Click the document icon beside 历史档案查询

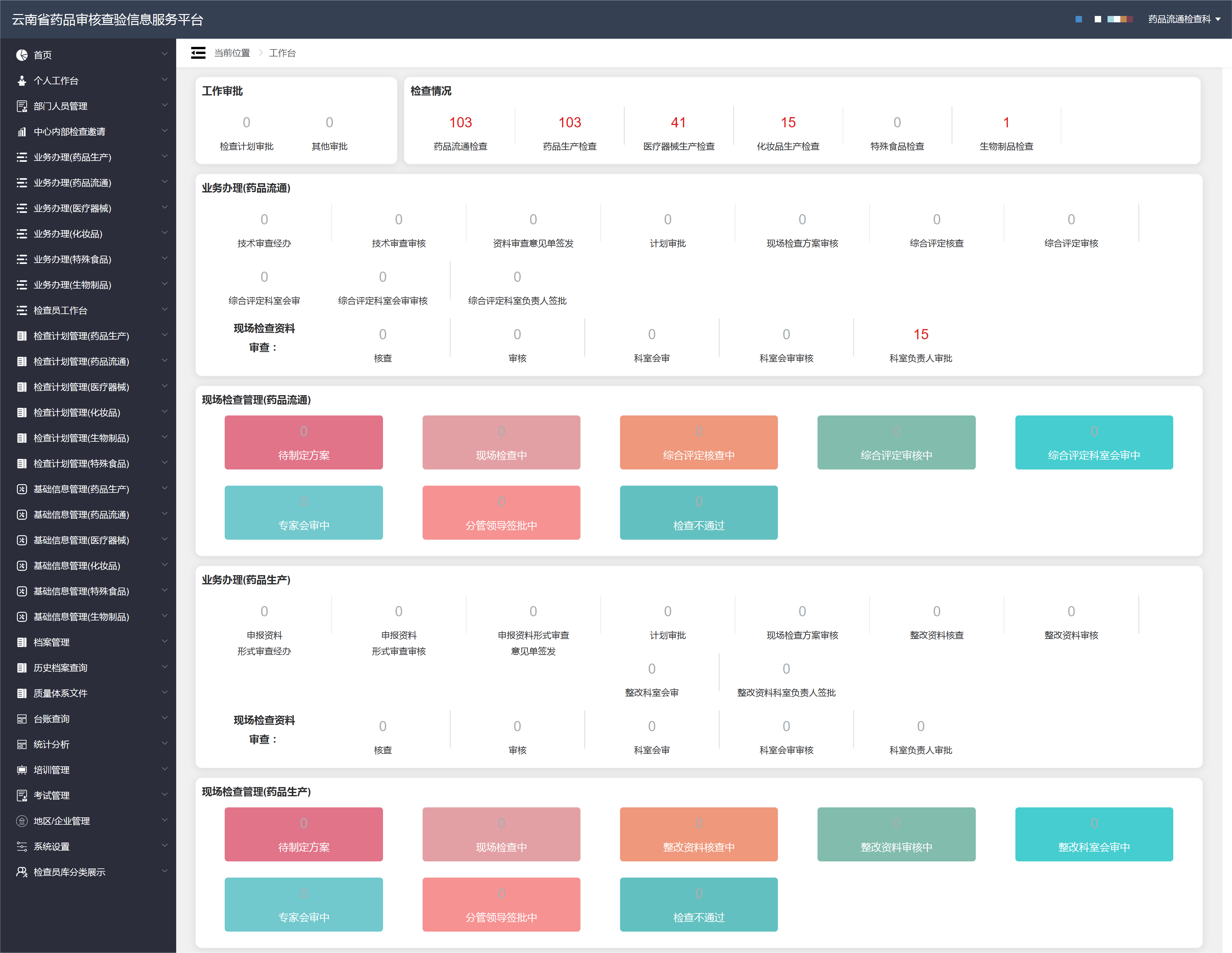pos(21,667)
